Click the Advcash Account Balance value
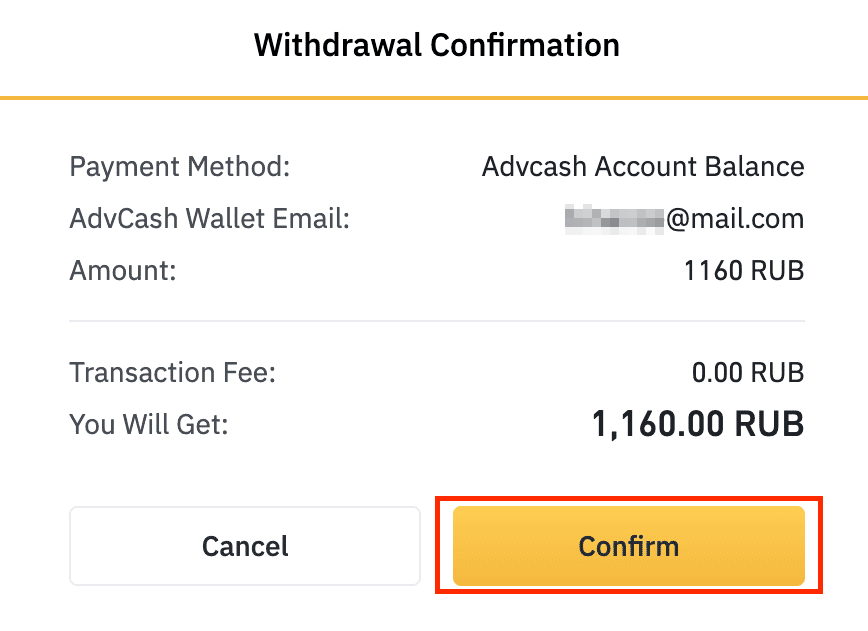Screen dimensions: 868x631 click(x=643, y=166)
